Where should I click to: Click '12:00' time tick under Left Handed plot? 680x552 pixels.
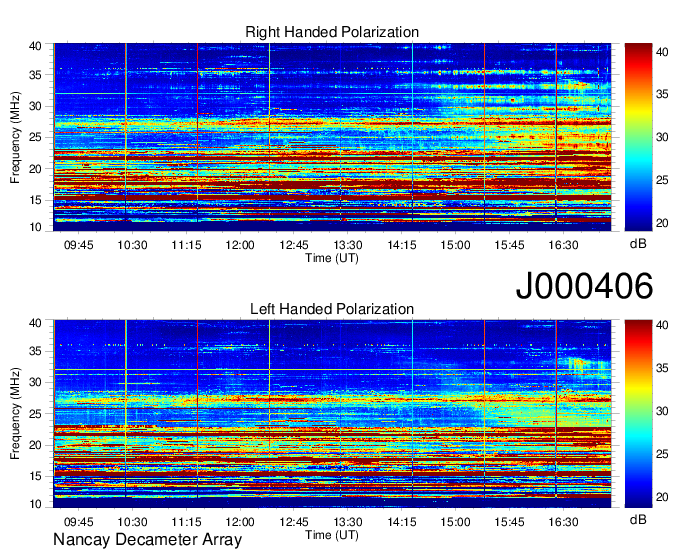pyautogui.click(x=240, y=522)
